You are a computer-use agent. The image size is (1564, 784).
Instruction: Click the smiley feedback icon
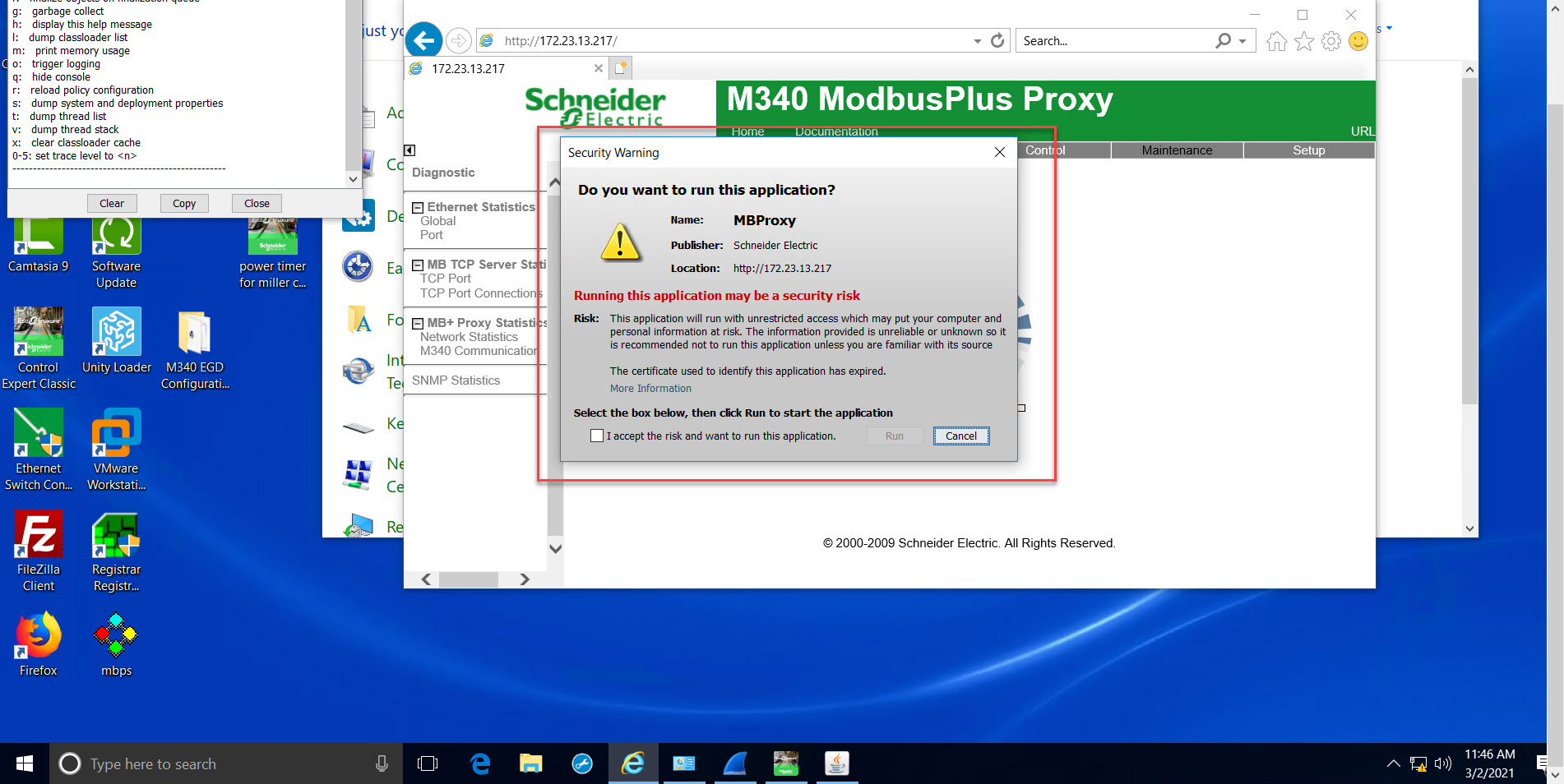point(1358,41)
